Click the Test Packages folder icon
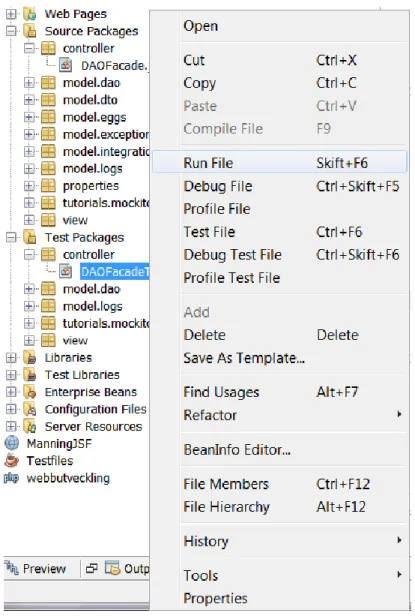The width and height of the screenshot is (415, 616). (29, 237)
